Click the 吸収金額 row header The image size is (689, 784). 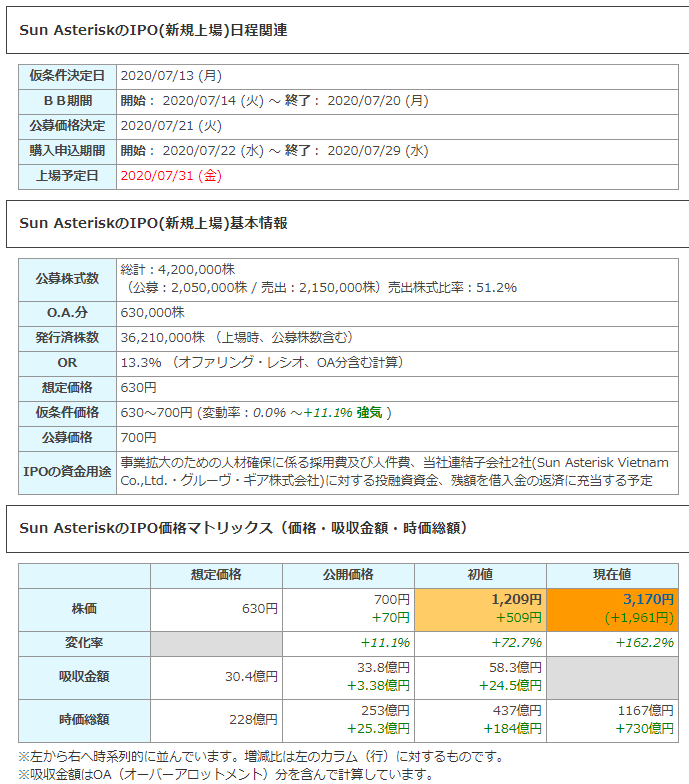(x=84, y=678)
